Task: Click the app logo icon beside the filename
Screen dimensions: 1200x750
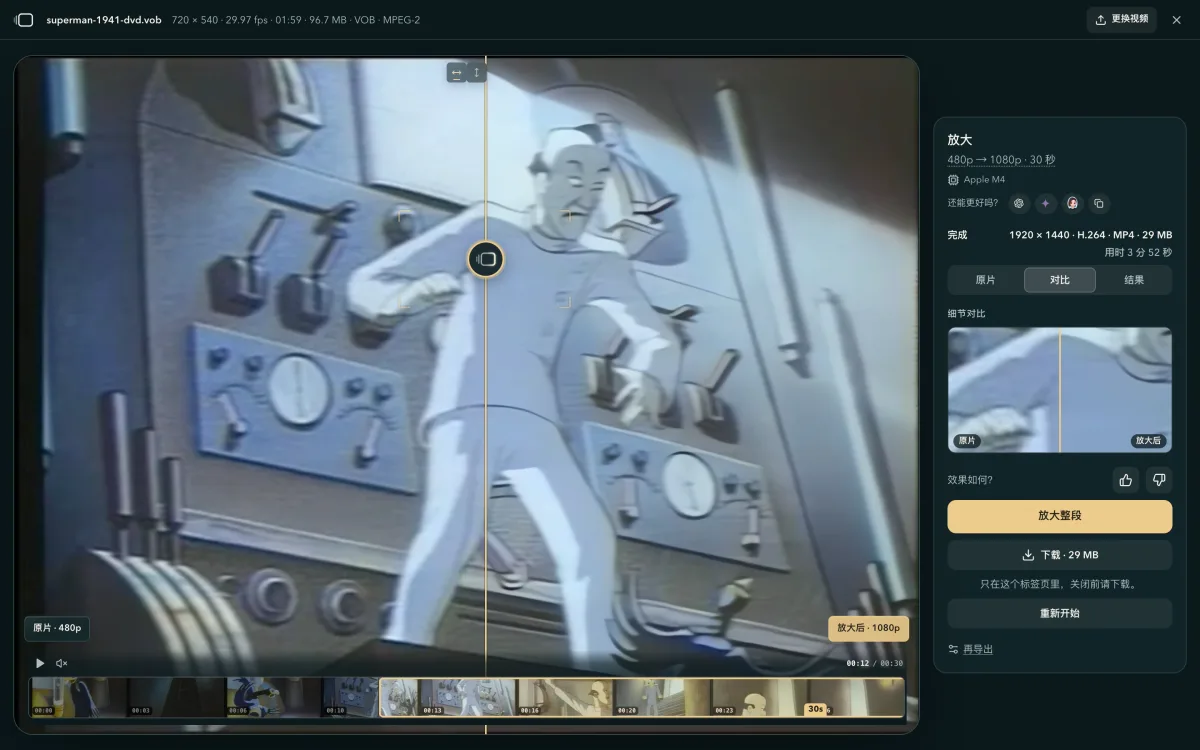Action: (x=24, y=20)
